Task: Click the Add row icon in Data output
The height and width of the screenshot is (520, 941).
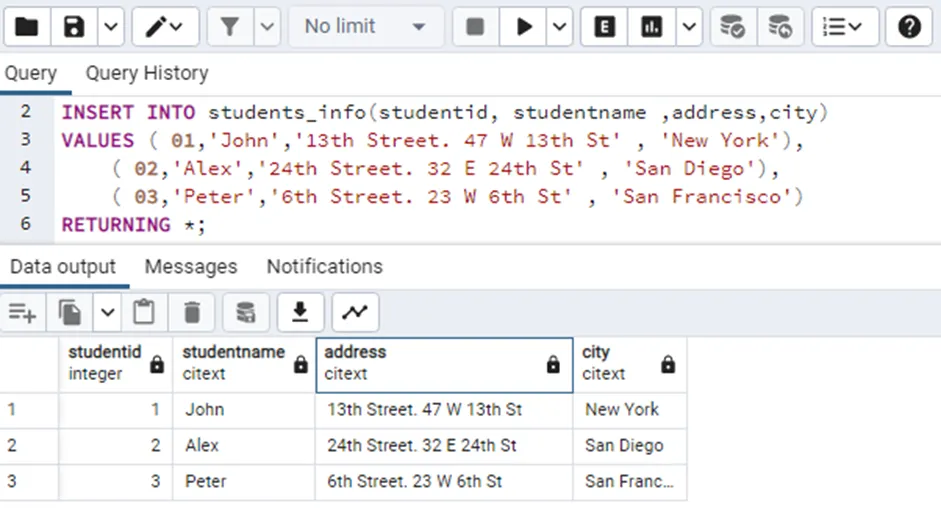Action: (x=22, y=313)
